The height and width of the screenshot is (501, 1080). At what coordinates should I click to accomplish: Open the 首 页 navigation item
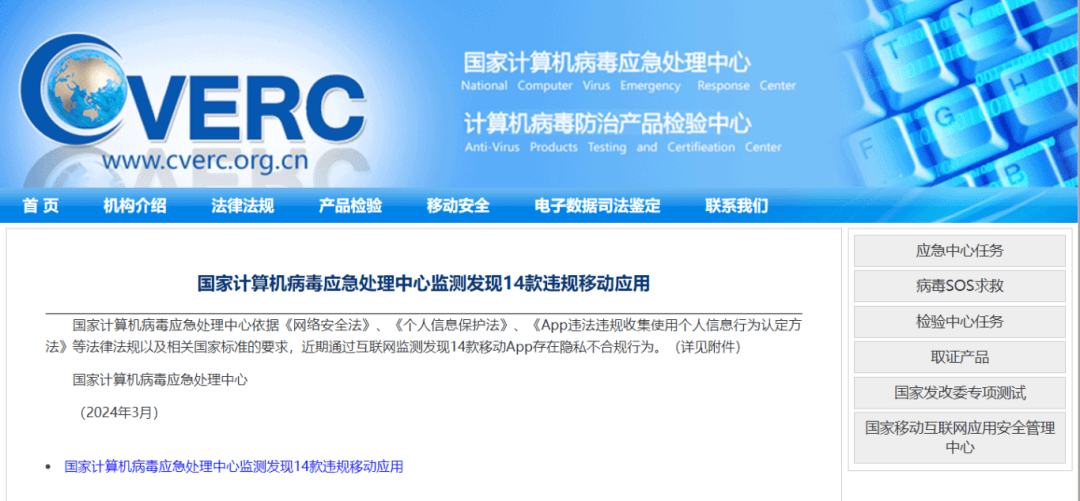[40, 205]
